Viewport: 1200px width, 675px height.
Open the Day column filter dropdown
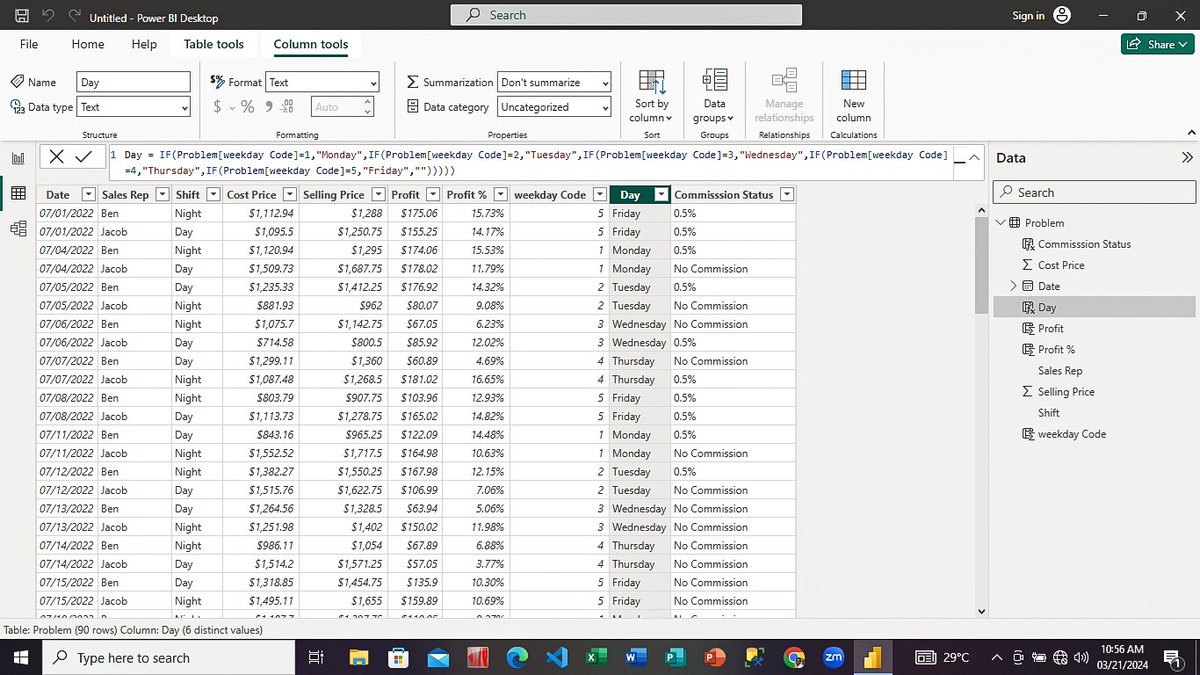[660, 195]
